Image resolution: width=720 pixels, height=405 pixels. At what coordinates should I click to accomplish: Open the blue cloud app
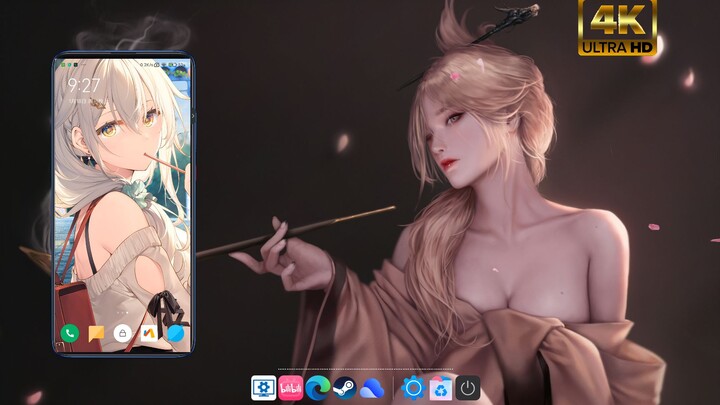(372, 389)
